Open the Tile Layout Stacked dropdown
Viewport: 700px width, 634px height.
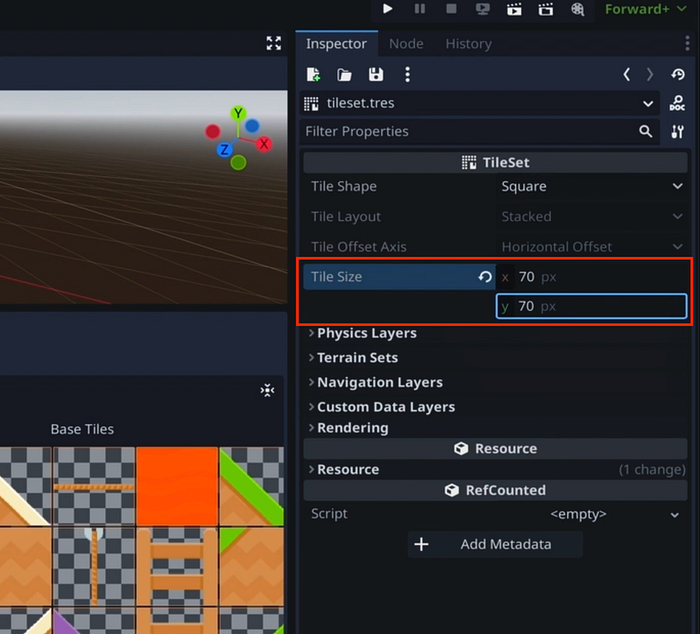(x=591, y=217)
